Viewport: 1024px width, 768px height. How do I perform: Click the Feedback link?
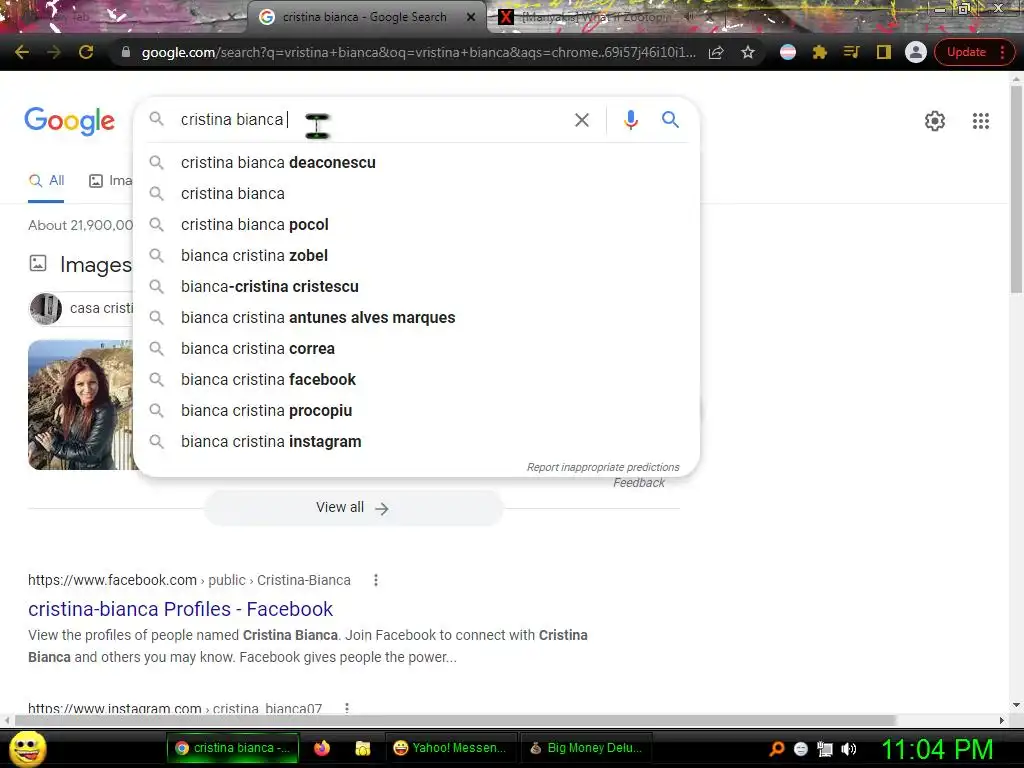639,483
